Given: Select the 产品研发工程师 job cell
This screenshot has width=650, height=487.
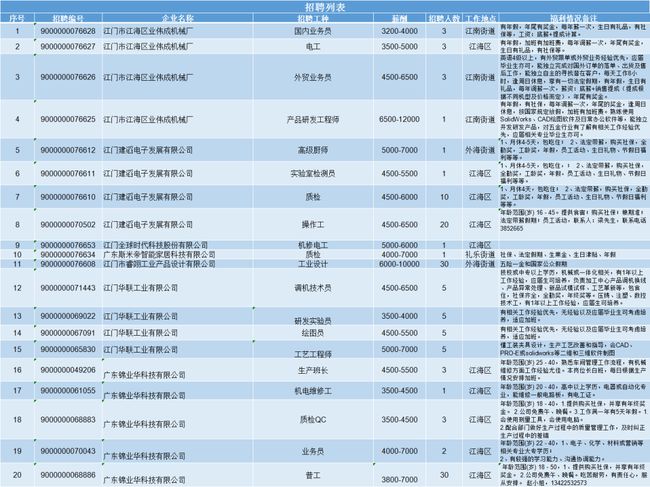Looking at the screenshot, I should (313, 119).
